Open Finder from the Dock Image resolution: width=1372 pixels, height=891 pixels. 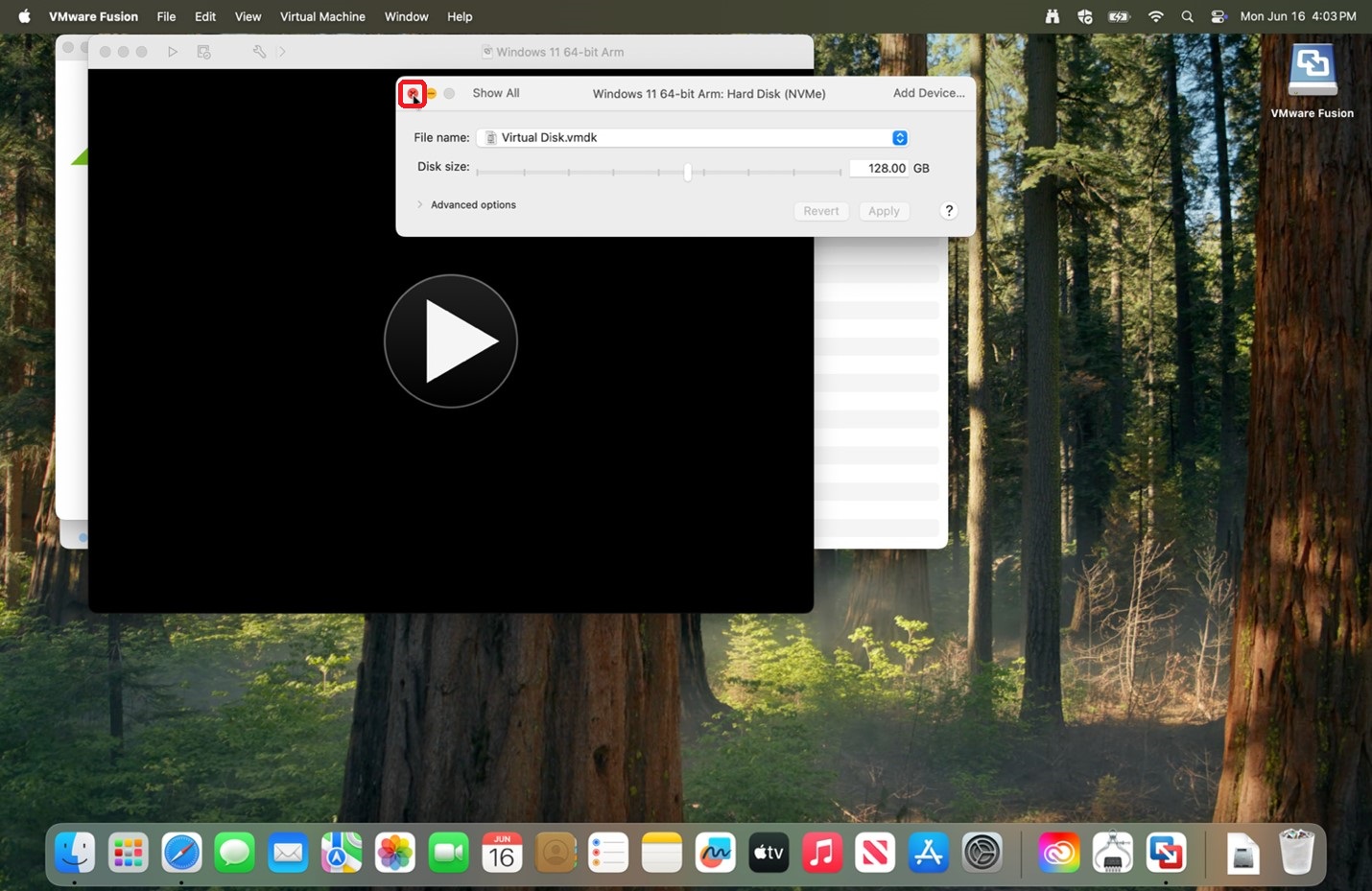[75, 852]
